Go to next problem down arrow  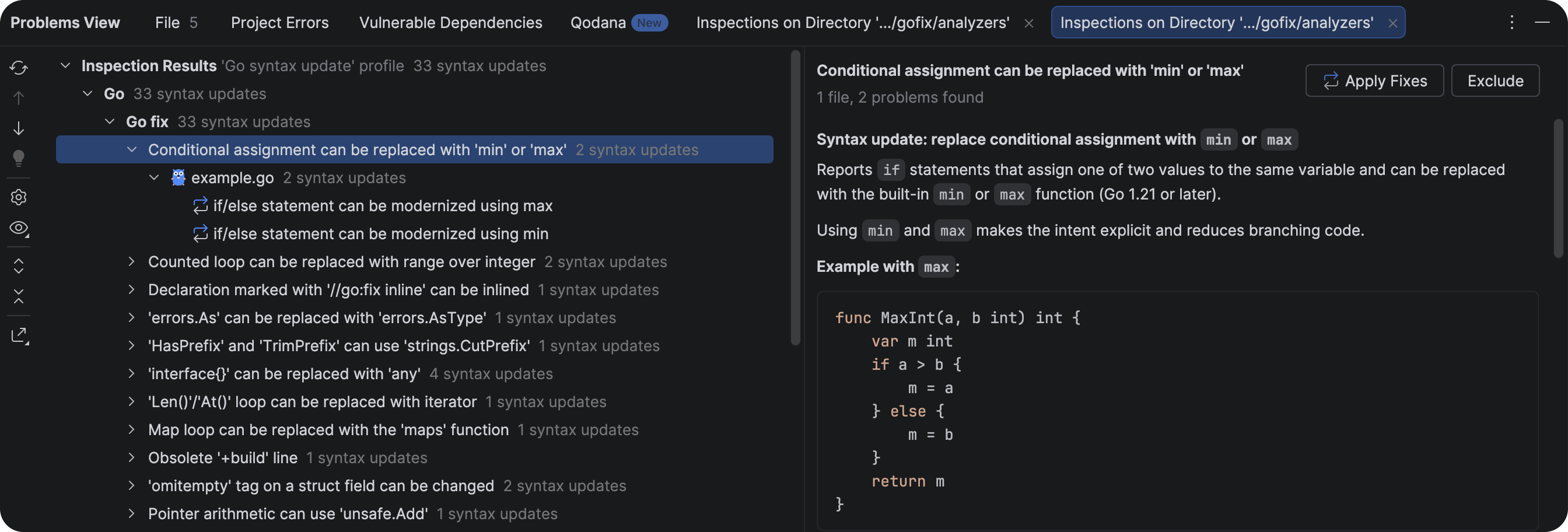19,128
